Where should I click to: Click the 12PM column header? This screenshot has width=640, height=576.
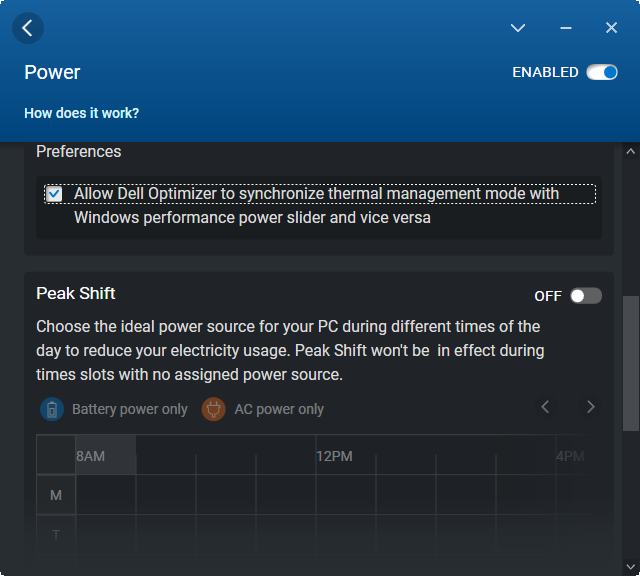click(x=334, y=456)
